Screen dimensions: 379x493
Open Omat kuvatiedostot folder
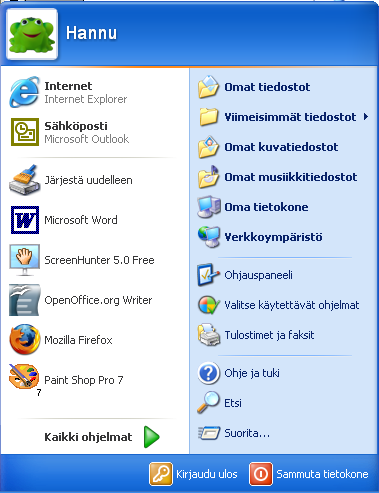[268, 147]
